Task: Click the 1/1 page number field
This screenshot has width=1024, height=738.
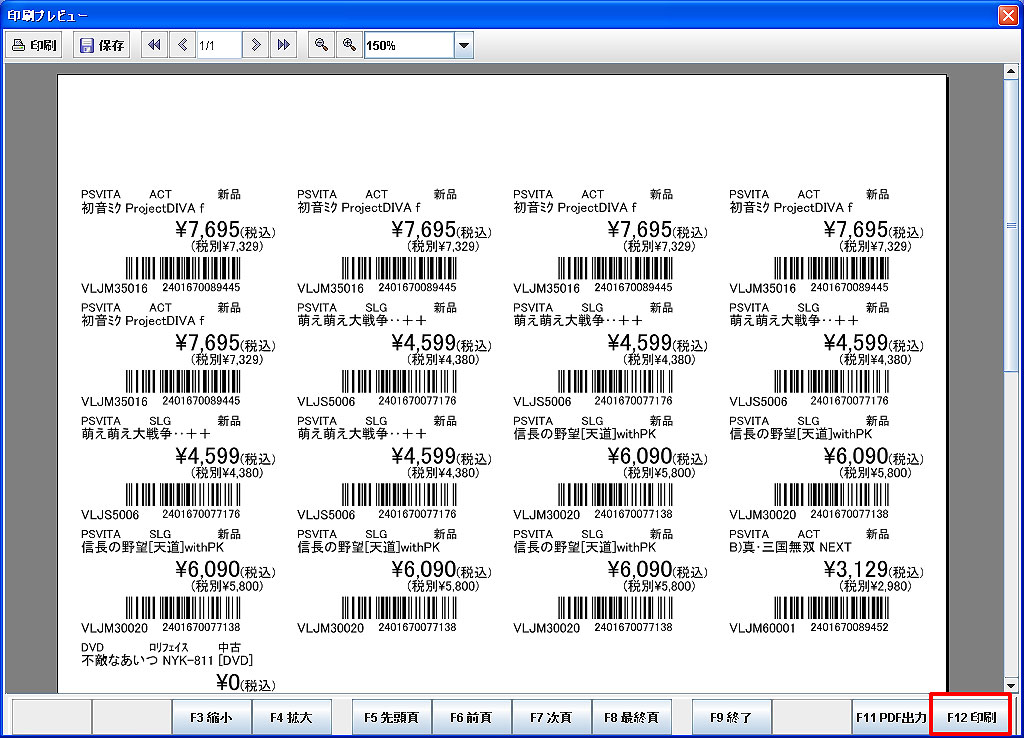Action: (218, 45)
